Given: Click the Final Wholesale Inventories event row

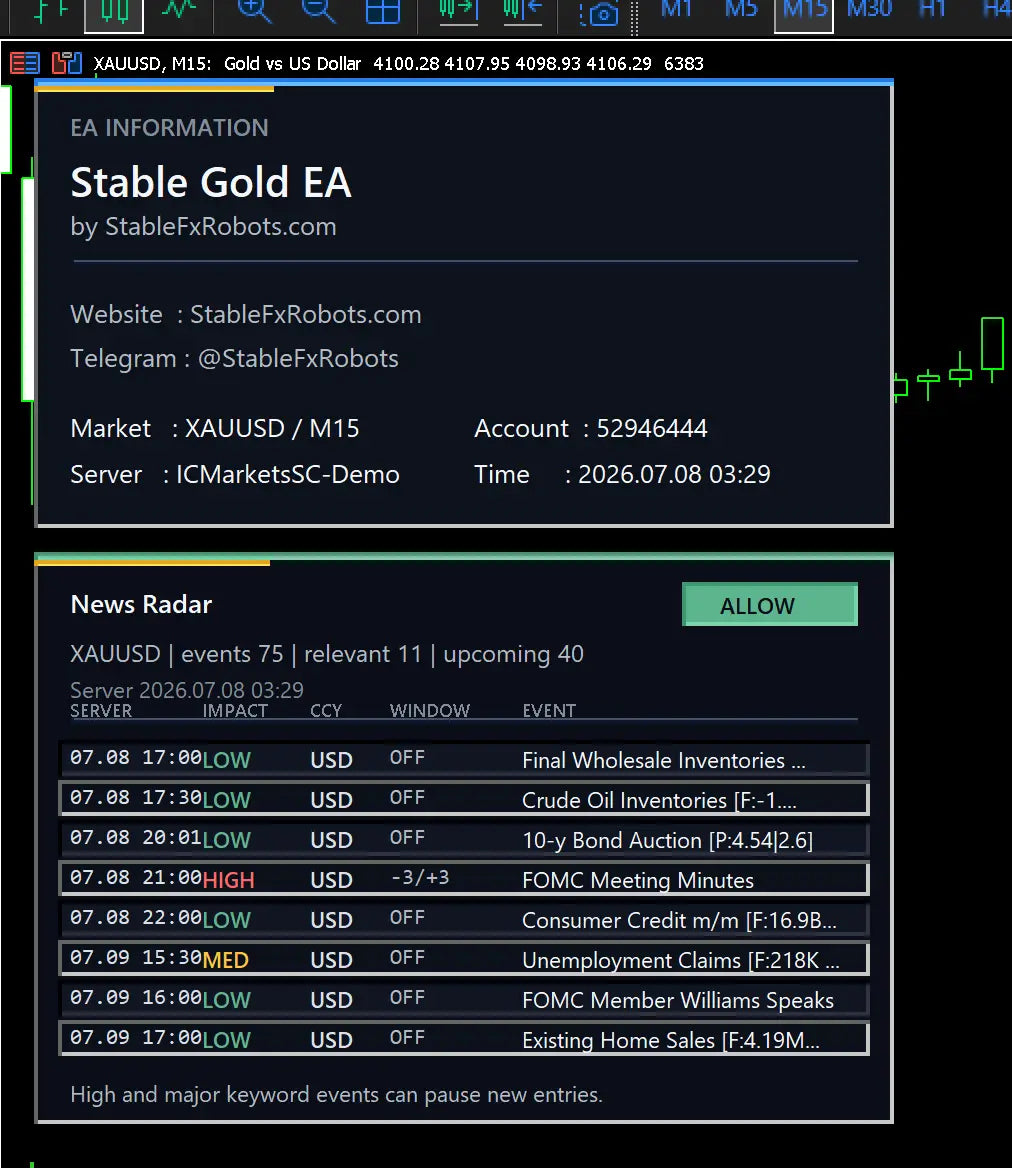Looking at the screenshot, I should [464, 760].
